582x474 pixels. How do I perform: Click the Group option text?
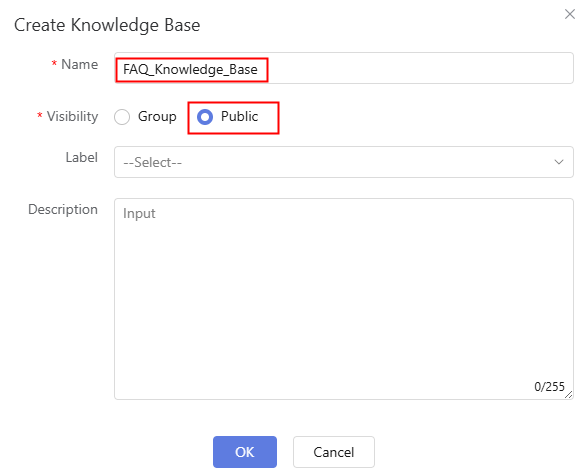[157, 117]
